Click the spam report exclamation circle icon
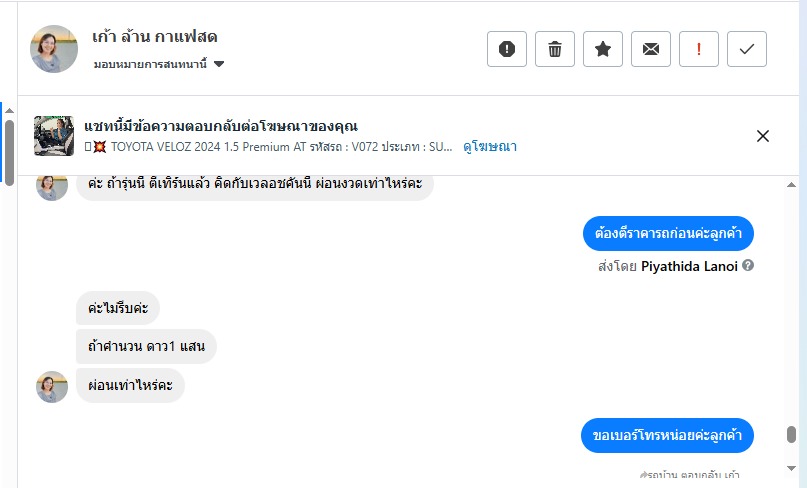The width and height of the screenshot is (807, 488). pos(507,49)
